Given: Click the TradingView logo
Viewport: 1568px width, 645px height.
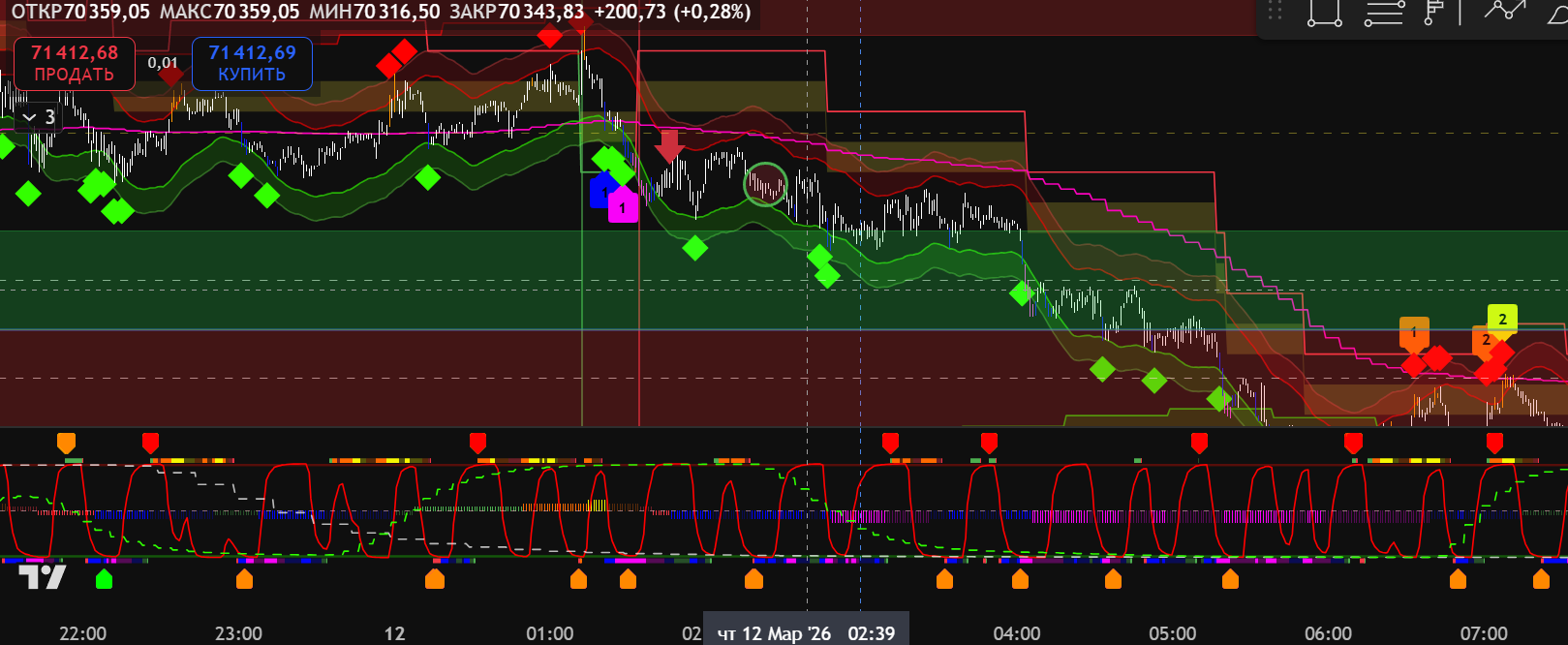Looking at the screenshot, I should click(x=43, y=577).
